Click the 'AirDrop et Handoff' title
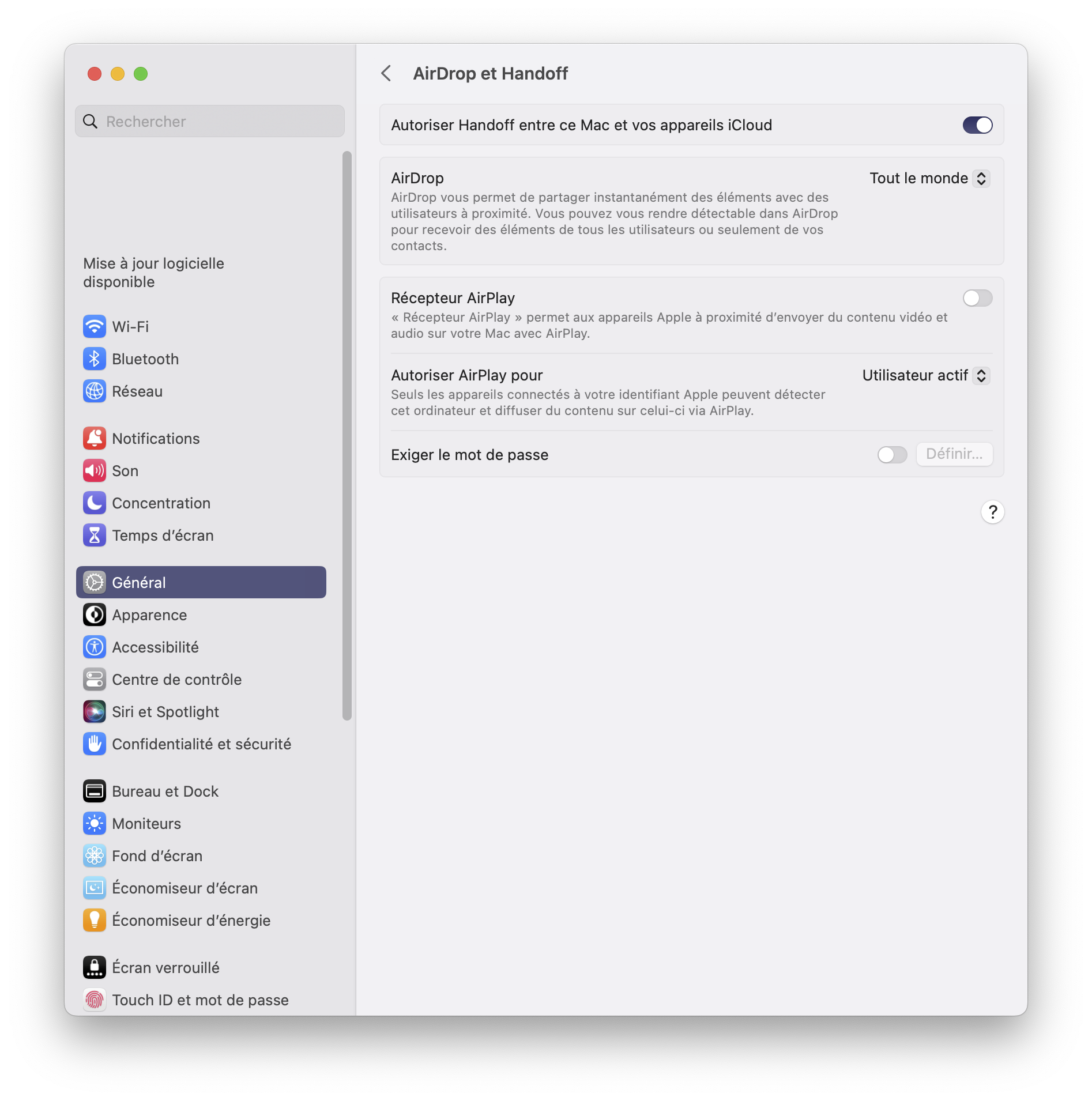 490,73
